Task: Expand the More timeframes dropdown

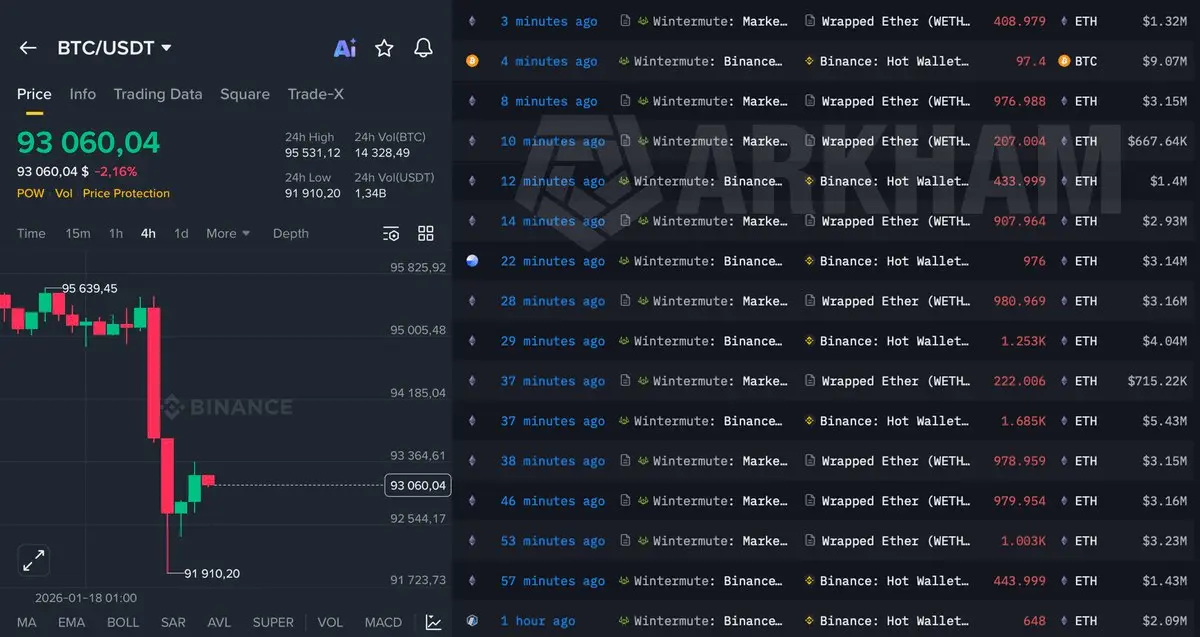Action: pos(228,233)
